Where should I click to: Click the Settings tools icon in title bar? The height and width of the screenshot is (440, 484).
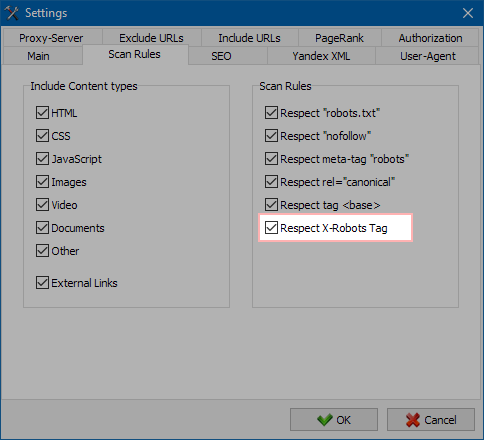(x=12, y=13)
